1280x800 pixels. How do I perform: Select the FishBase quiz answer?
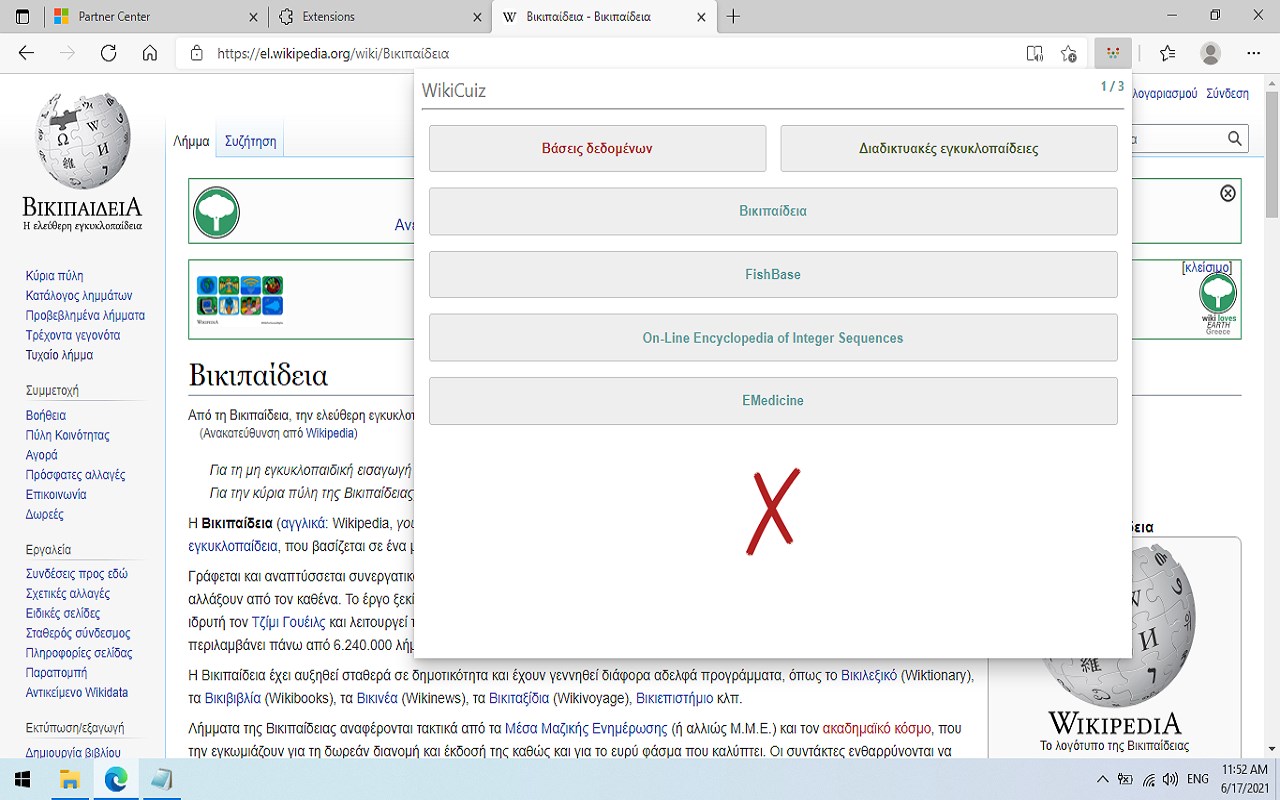click(x=773, y=274)
